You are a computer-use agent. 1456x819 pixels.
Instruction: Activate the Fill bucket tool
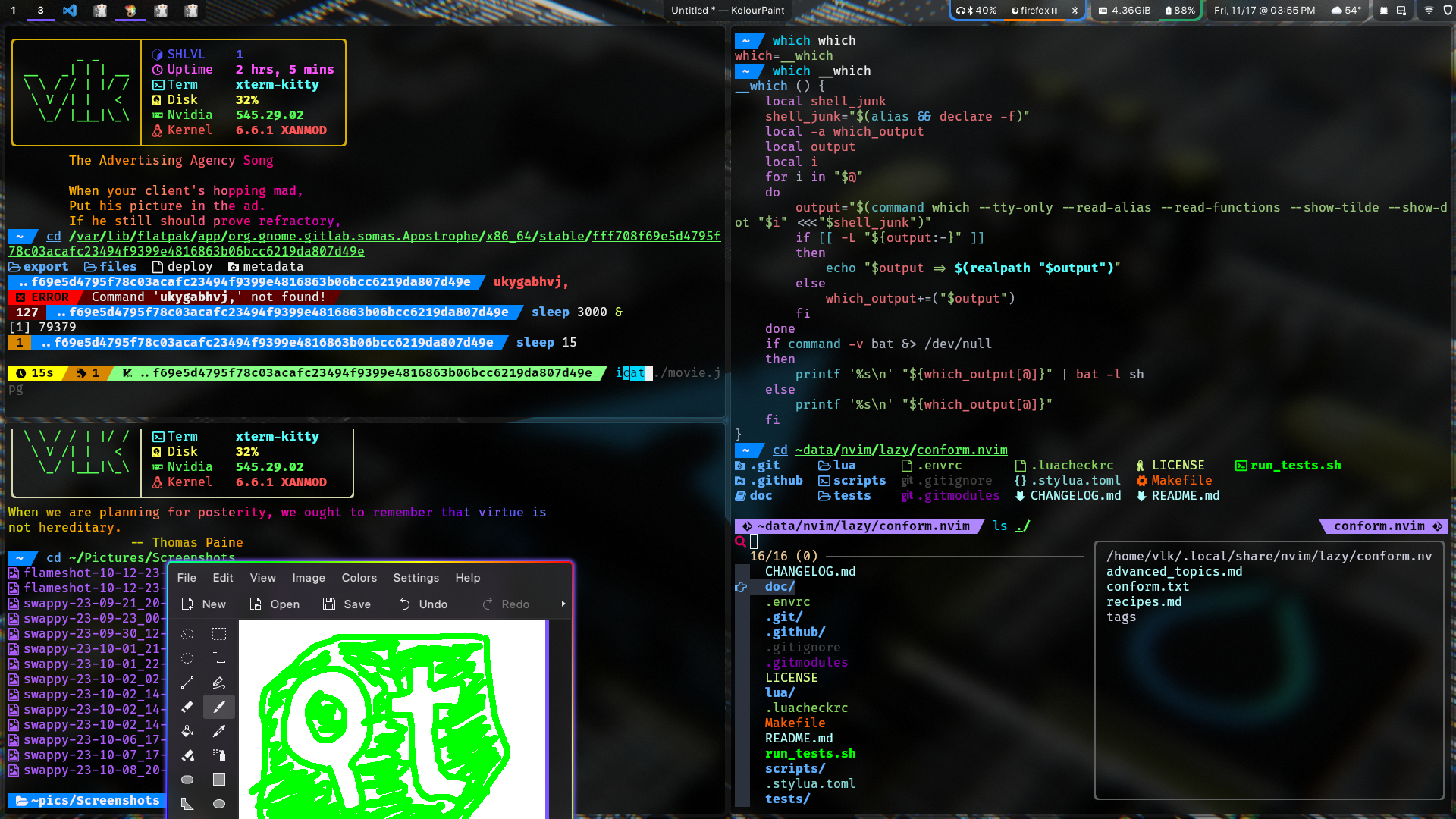pos(187,731)
